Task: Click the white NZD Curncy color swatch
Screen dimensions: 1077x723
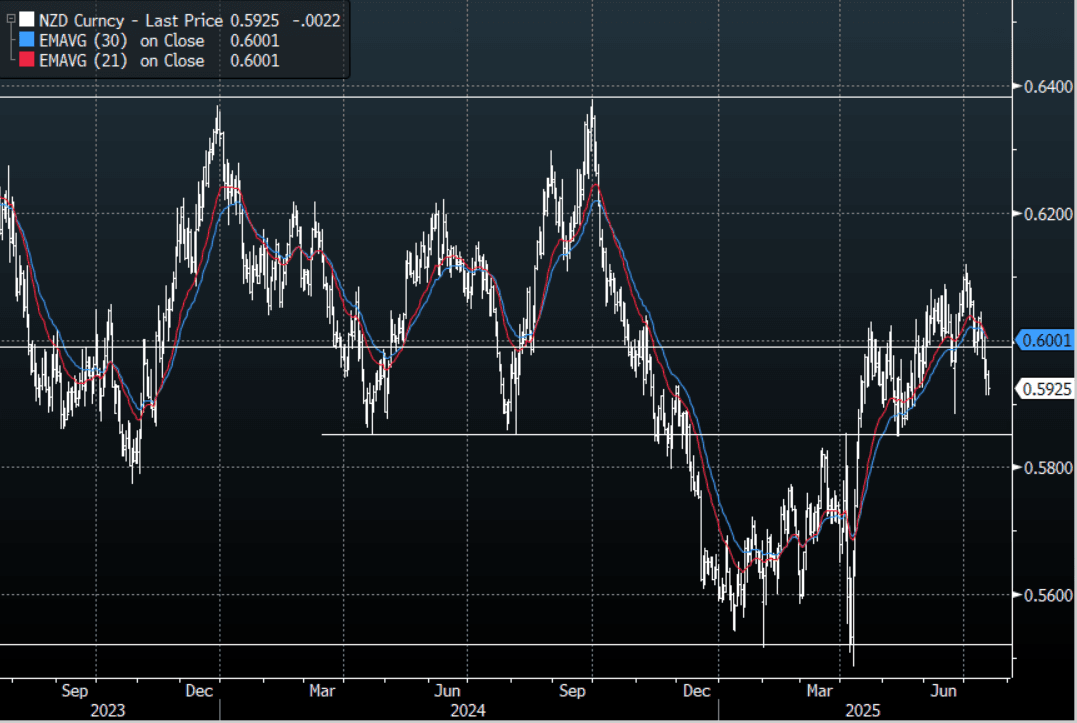Action: tap(26, 20)
